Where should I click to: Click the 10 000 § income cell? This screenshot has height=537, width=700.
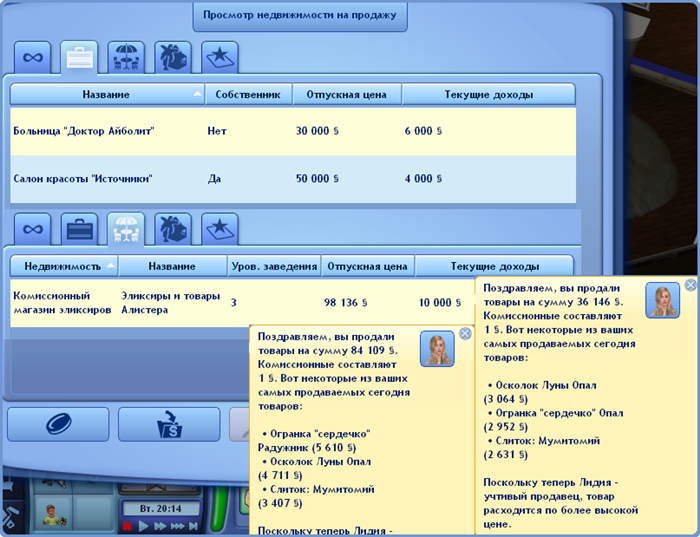440,303
